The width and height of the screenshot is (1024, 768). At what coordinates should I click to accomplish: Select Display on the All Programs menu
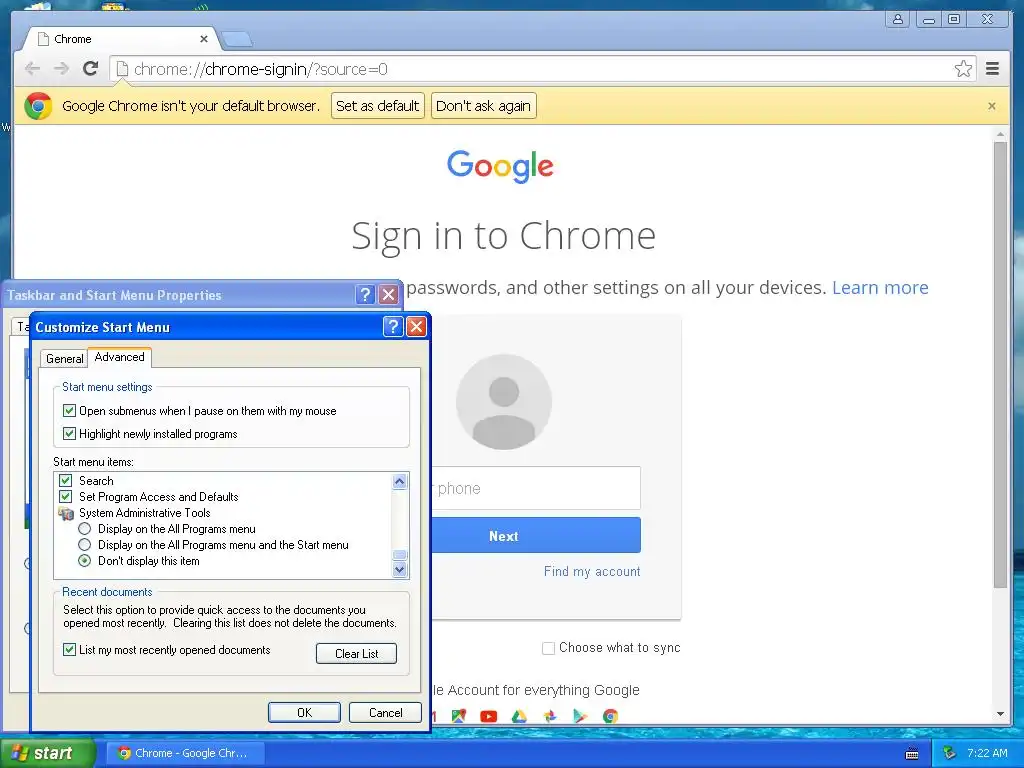(84, 529)
